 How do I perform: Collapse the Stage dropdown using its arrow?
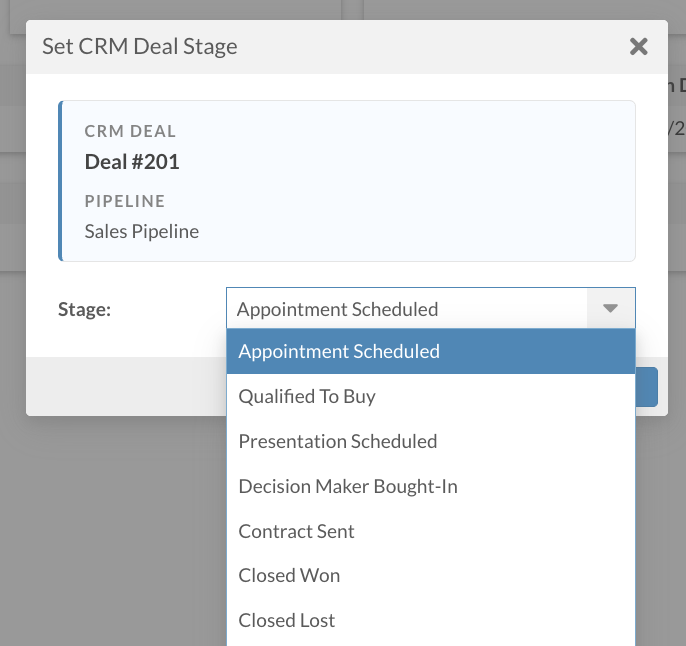[x=611, y=309]
